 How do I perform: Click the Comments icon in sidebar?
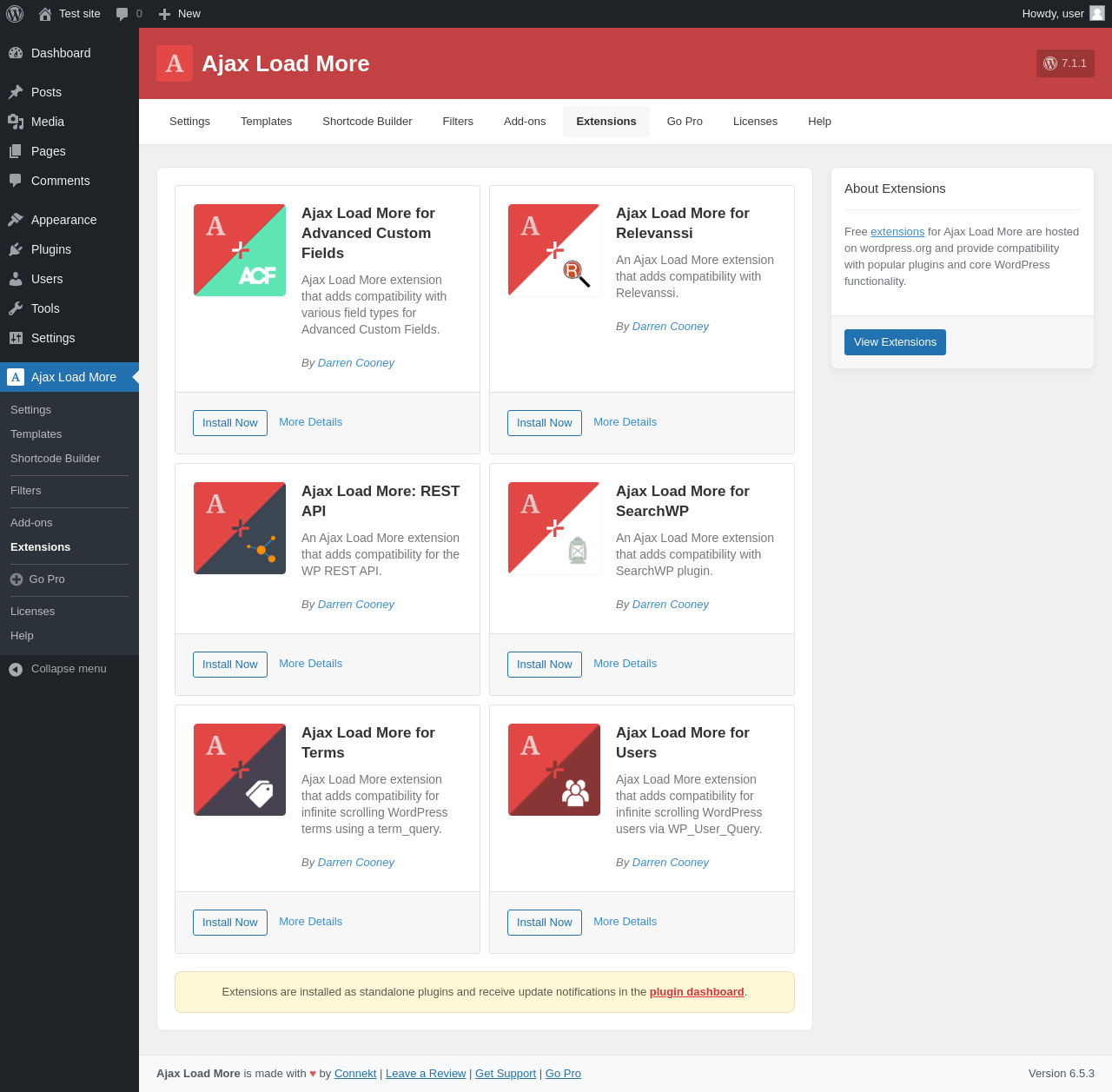point(16,181)
